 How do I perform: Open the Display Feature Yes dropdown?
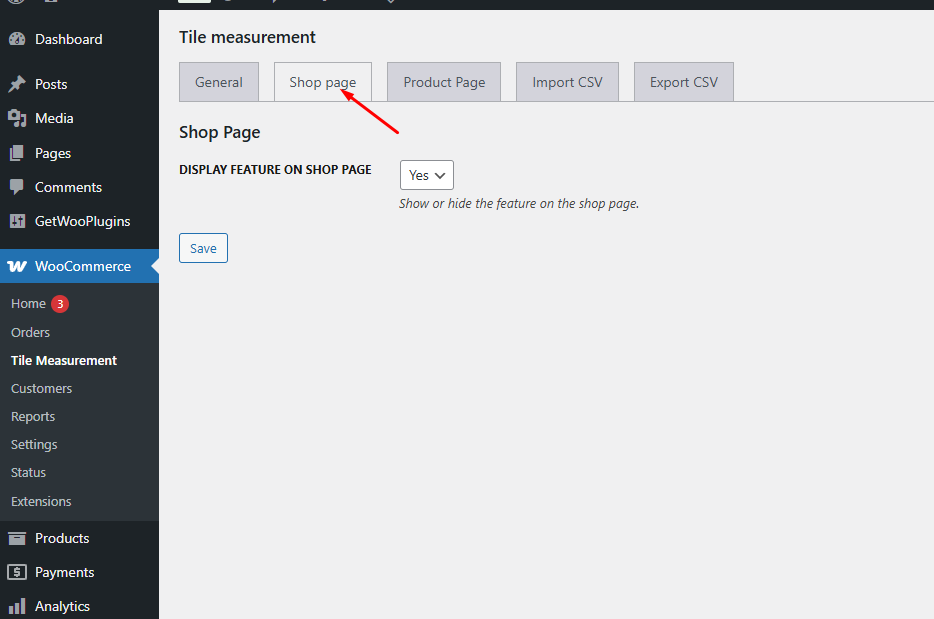pyautogui.click(x=427, y=175)
